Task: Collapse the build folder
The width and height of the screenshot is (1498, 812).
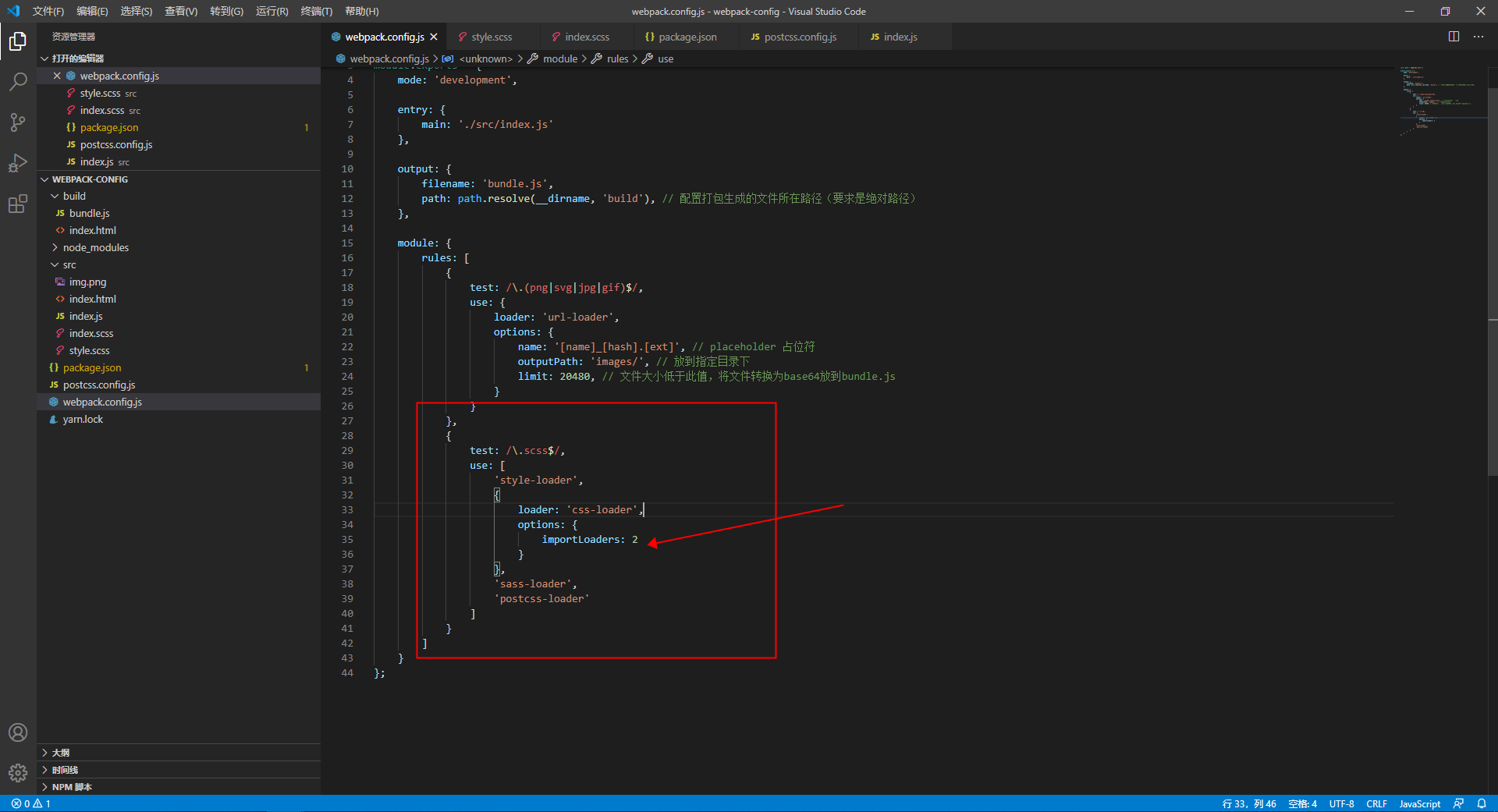Action: [179, 196]
